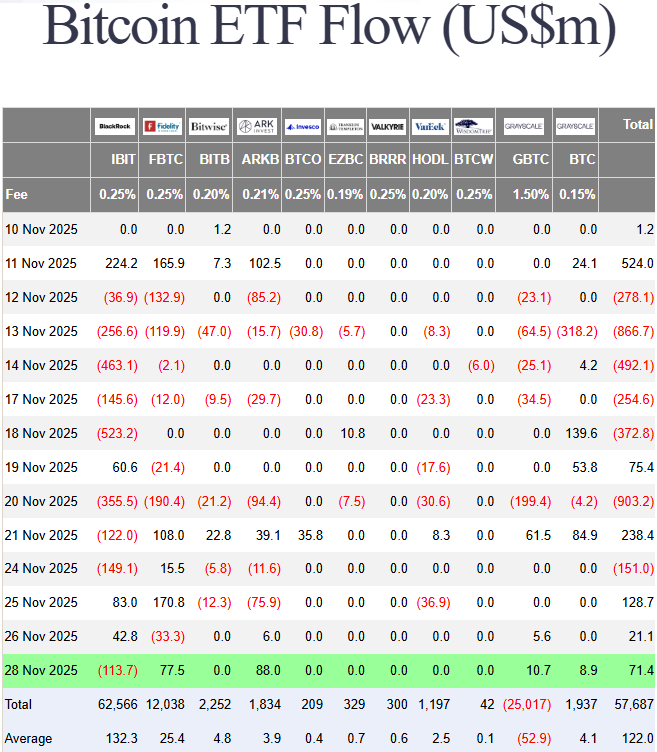657x752 pixels.
Task: Click the 62,566 IBIT total
Action: pos(117,705)
